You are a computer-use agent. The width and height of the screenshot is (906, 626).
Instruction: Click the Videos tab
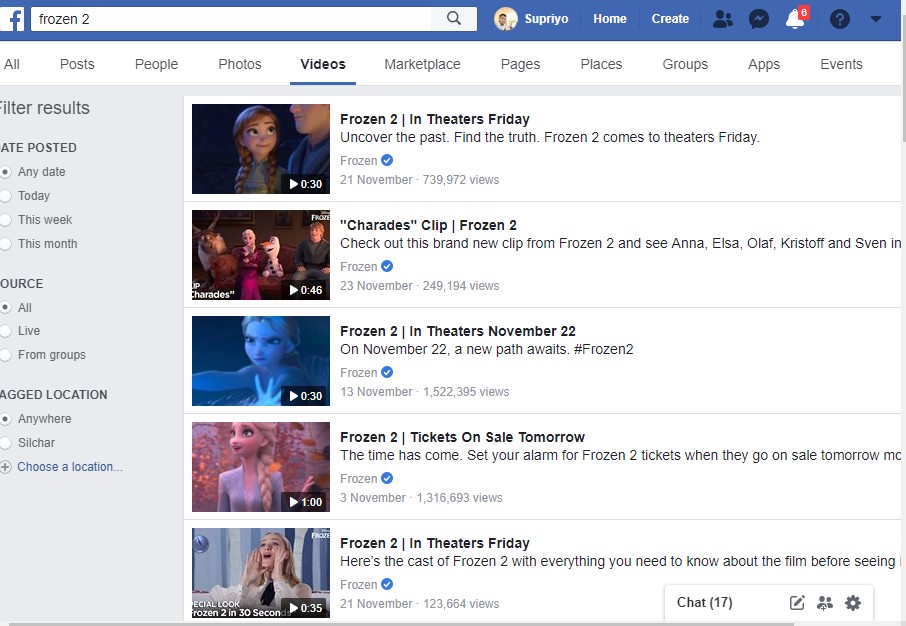coord(323,64)
